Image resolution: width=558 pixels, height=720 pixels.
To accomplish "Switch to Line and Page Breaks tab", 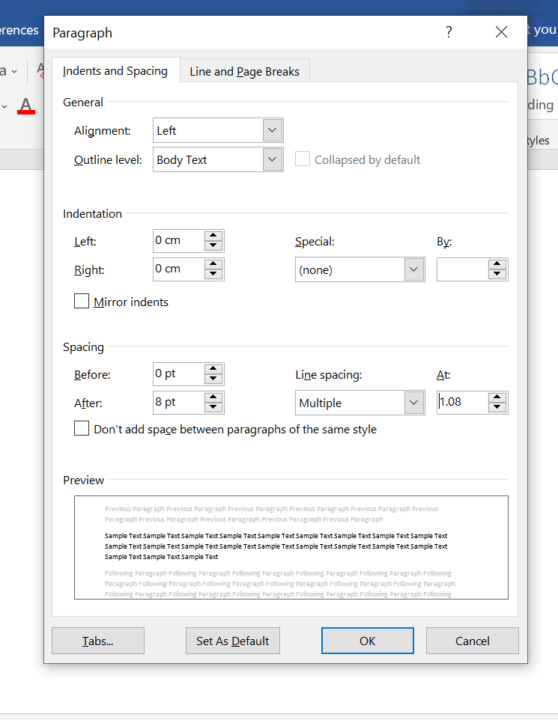I will [244, 71].
